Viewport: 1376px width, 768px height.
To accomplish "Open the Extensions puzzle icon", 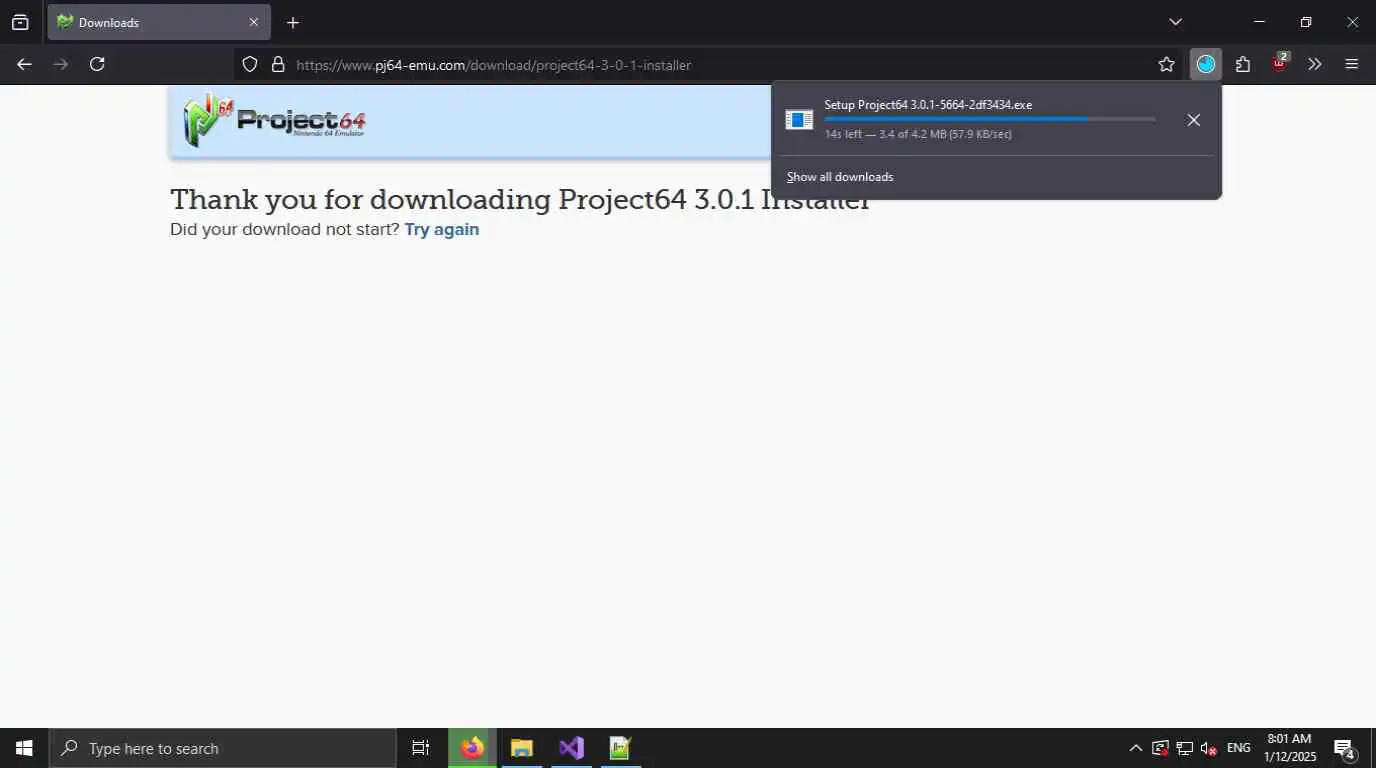I will click(1243, 64).
